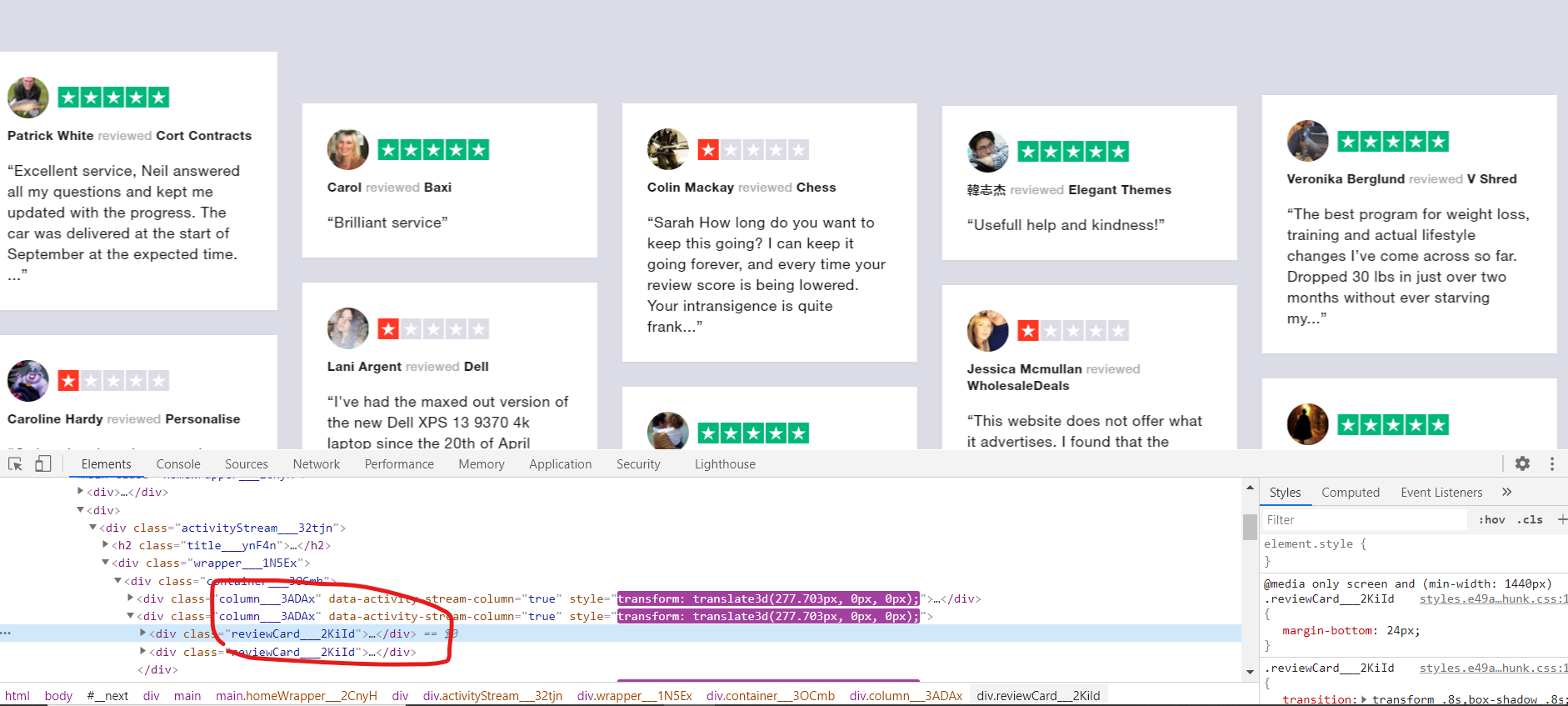
Task: Open the Application tab
Action: pos(561,464)
